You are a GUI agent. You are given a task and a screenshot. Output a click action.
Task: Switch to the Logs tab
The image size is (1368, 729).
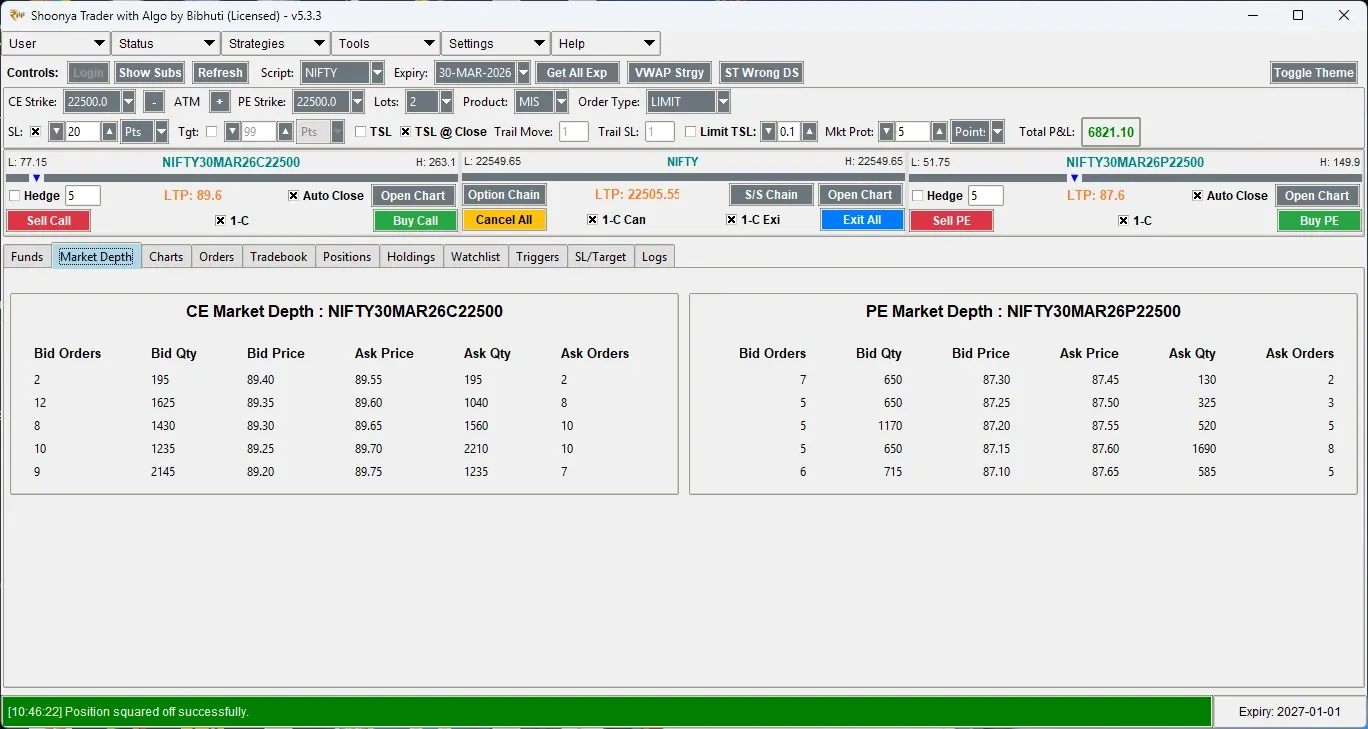coord(655,257)
